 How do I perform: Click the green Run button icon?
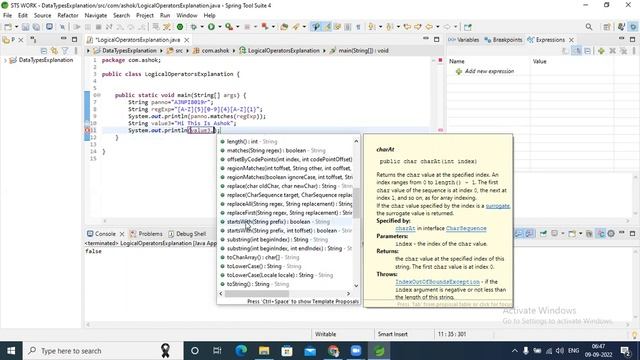(211, 27)
